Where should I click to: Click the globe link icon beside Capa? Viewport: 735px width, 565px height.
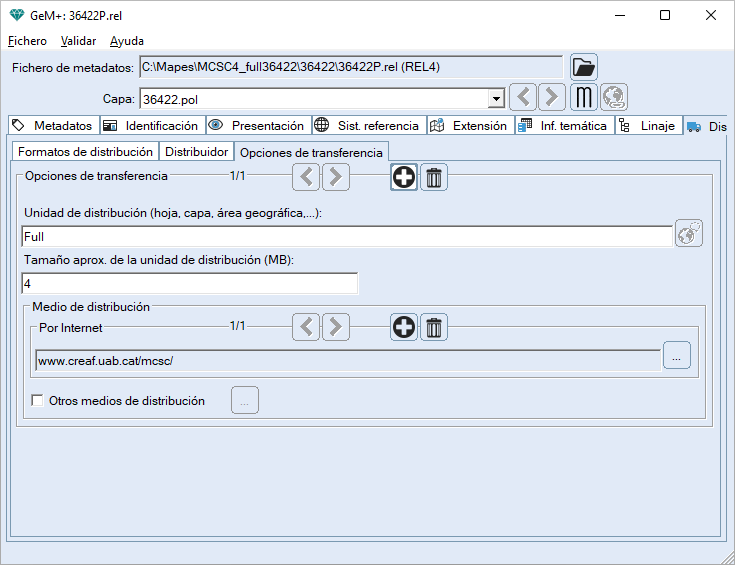coord(613,97)
